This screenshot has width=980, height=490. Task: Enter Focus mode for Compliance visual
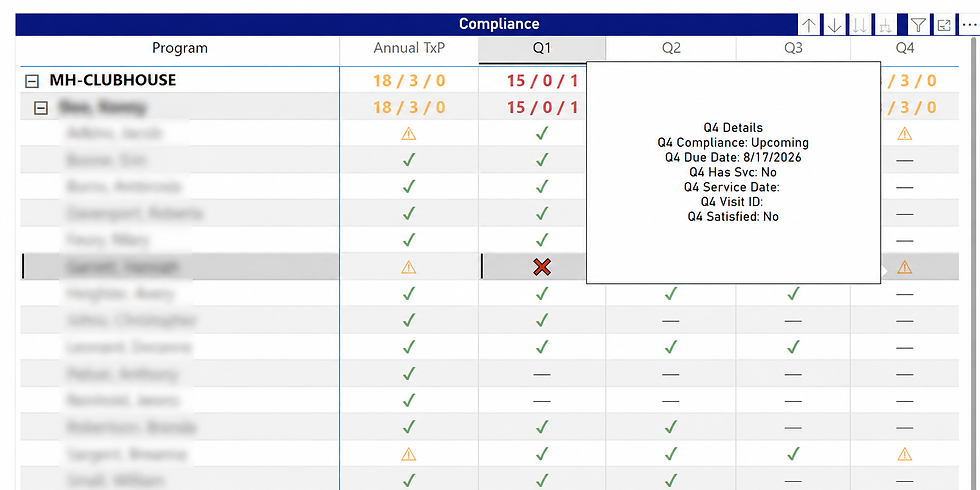pos(944,26)
